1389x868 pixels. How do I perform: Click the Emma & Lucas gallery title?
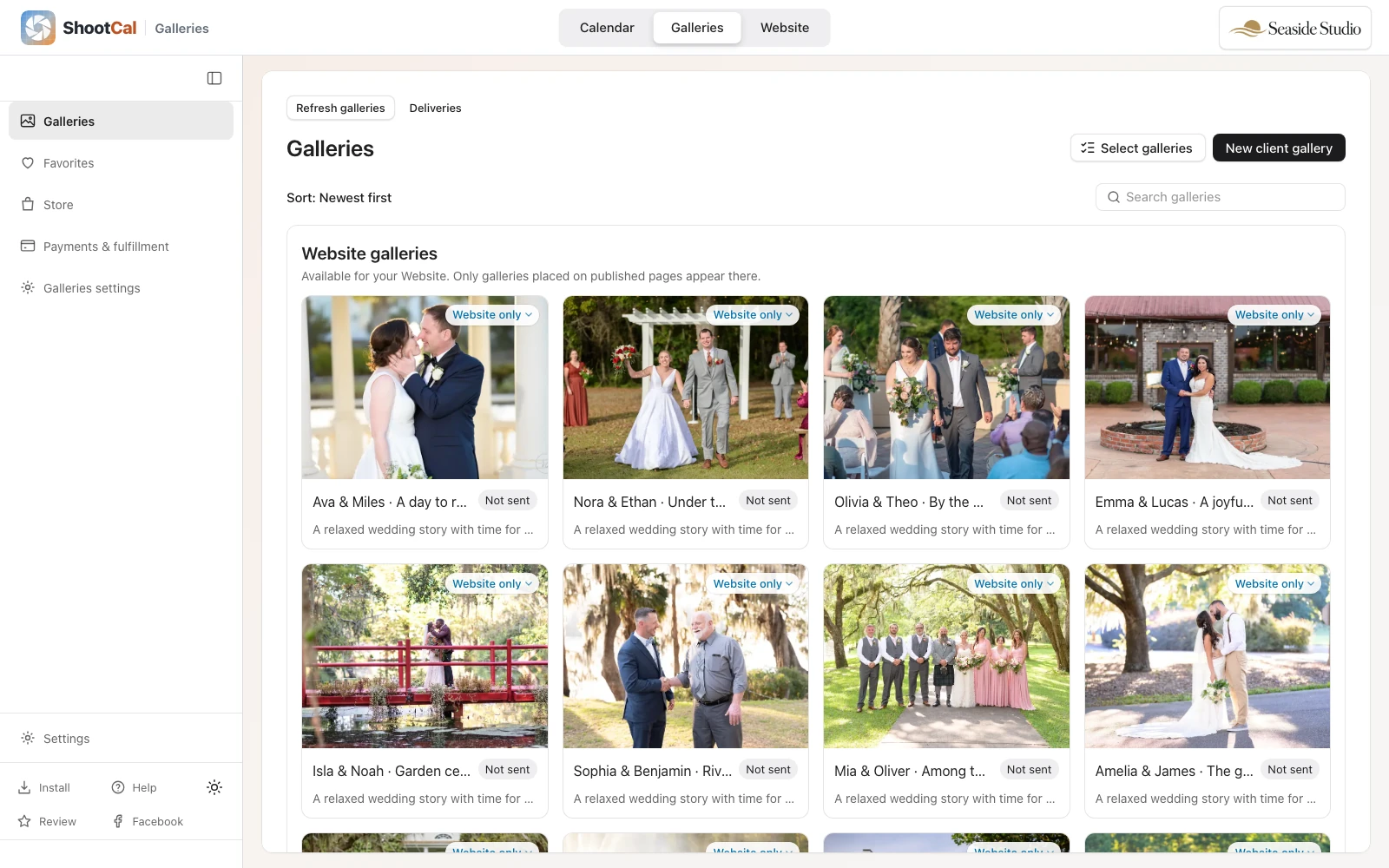1175,502
